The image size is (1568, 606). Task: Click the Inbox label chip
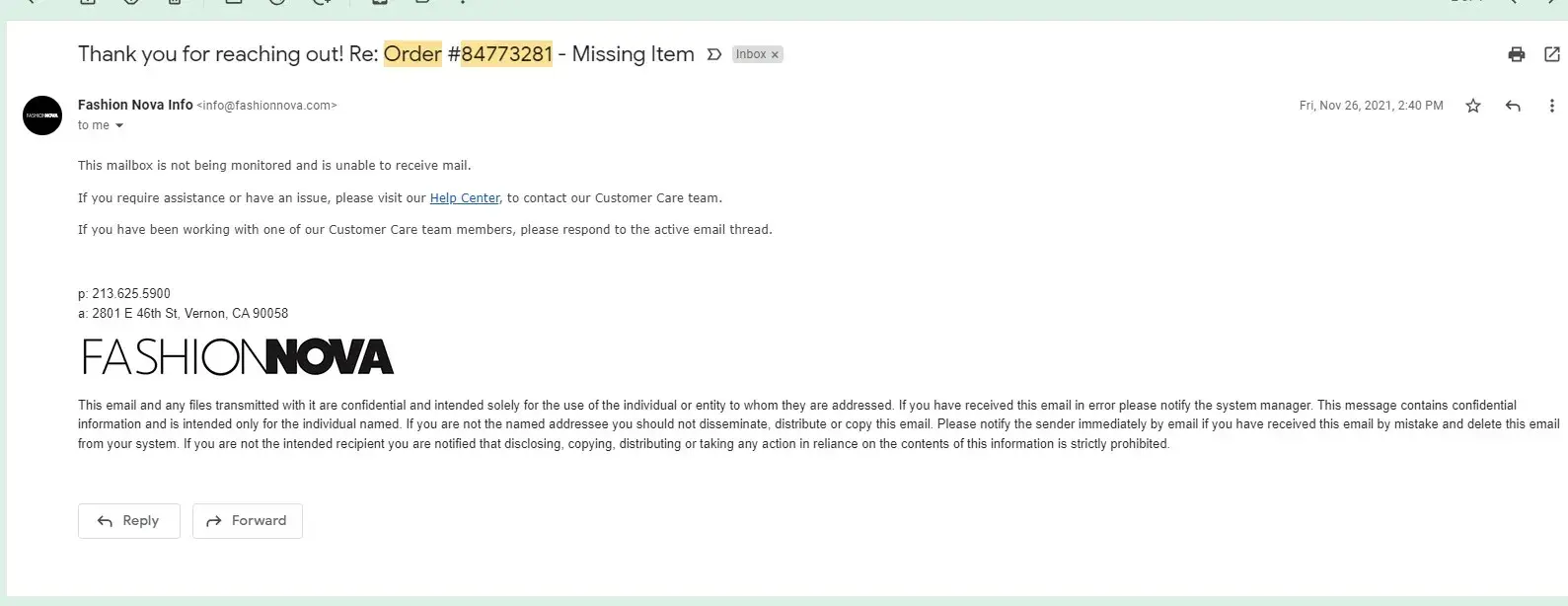pyautogui.click(x=750, y=54)
